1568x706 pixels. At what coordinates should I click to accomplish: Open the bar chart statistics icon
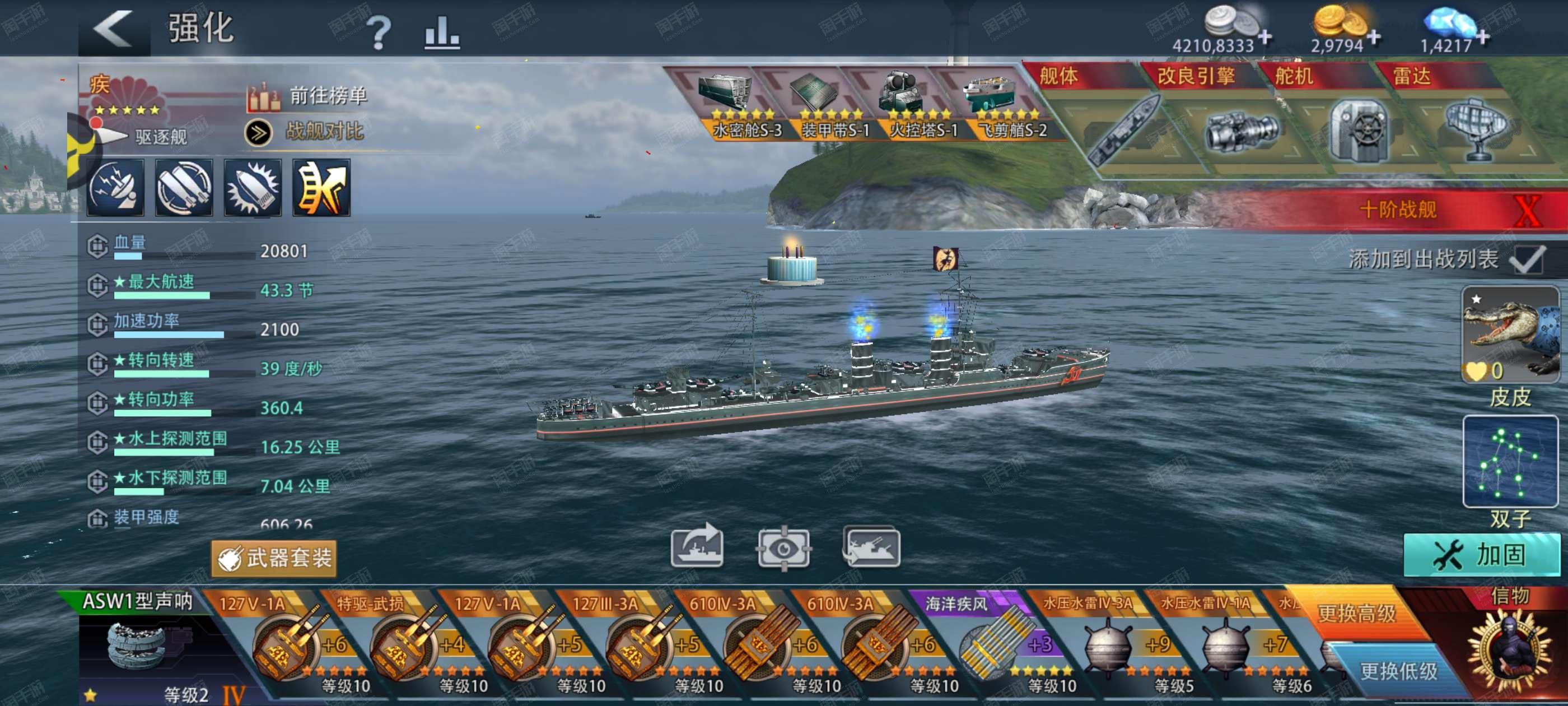click(442, 31)
